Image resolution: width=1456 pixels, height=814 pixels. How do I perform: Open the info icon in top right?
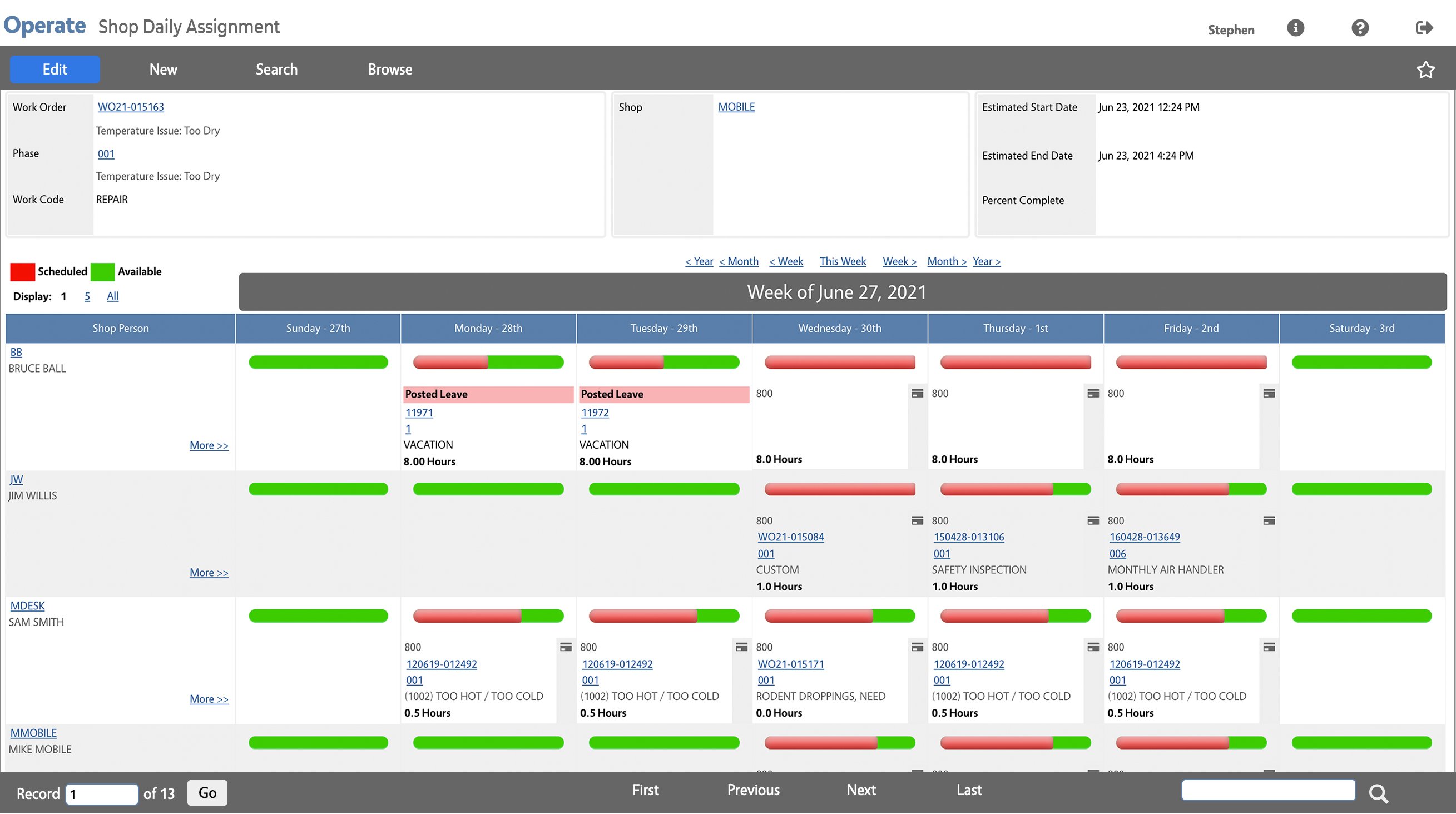1295,28
